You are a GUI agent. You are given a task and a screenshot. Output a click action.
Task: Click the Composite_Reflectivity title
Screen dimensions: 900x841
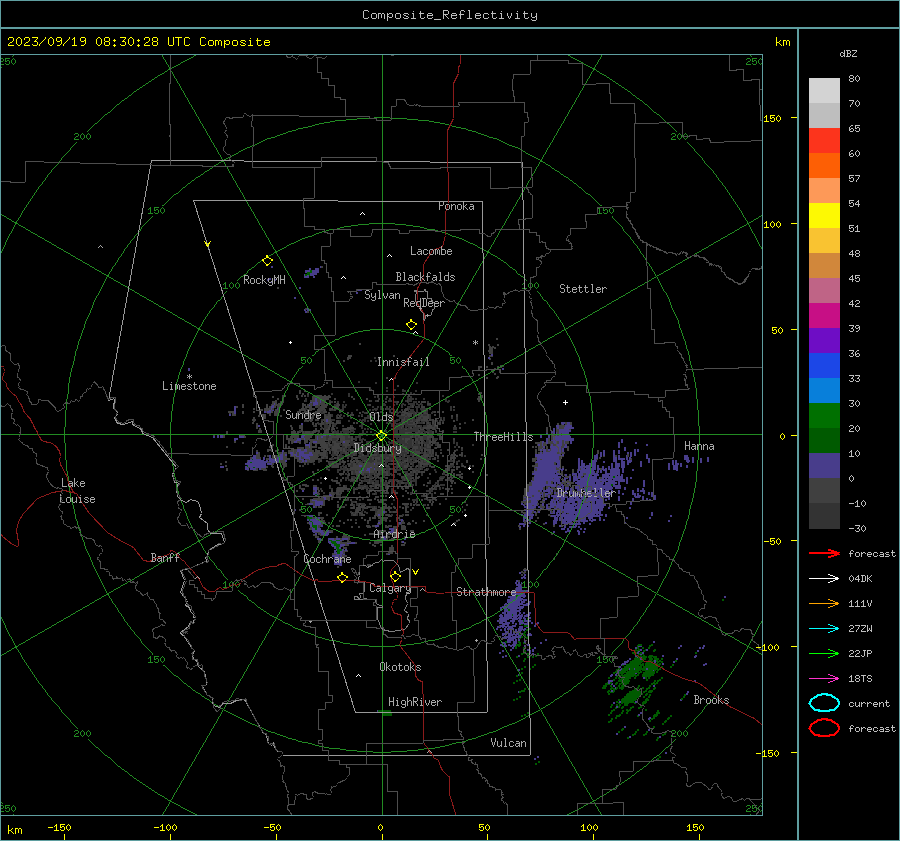tap(450, 15)
